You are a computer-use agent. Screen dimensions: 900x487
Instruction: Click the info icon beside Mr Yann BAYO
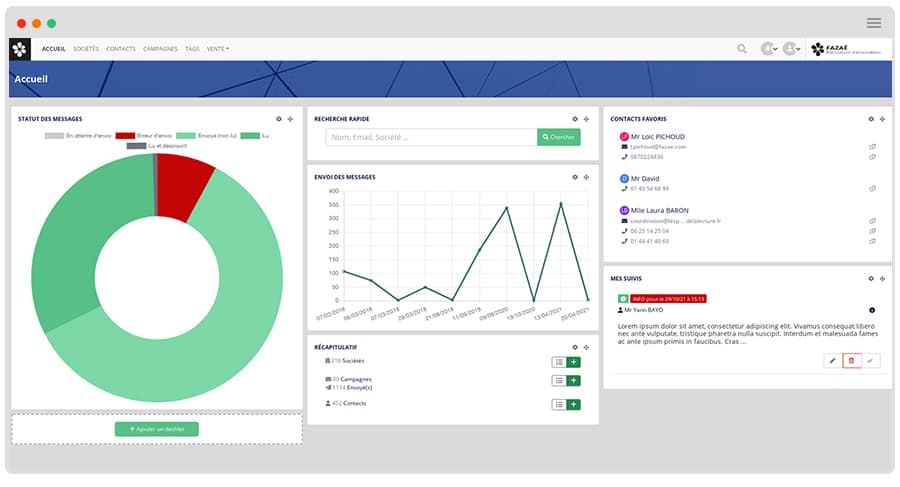pyautogui.click(x=872, y=310)
